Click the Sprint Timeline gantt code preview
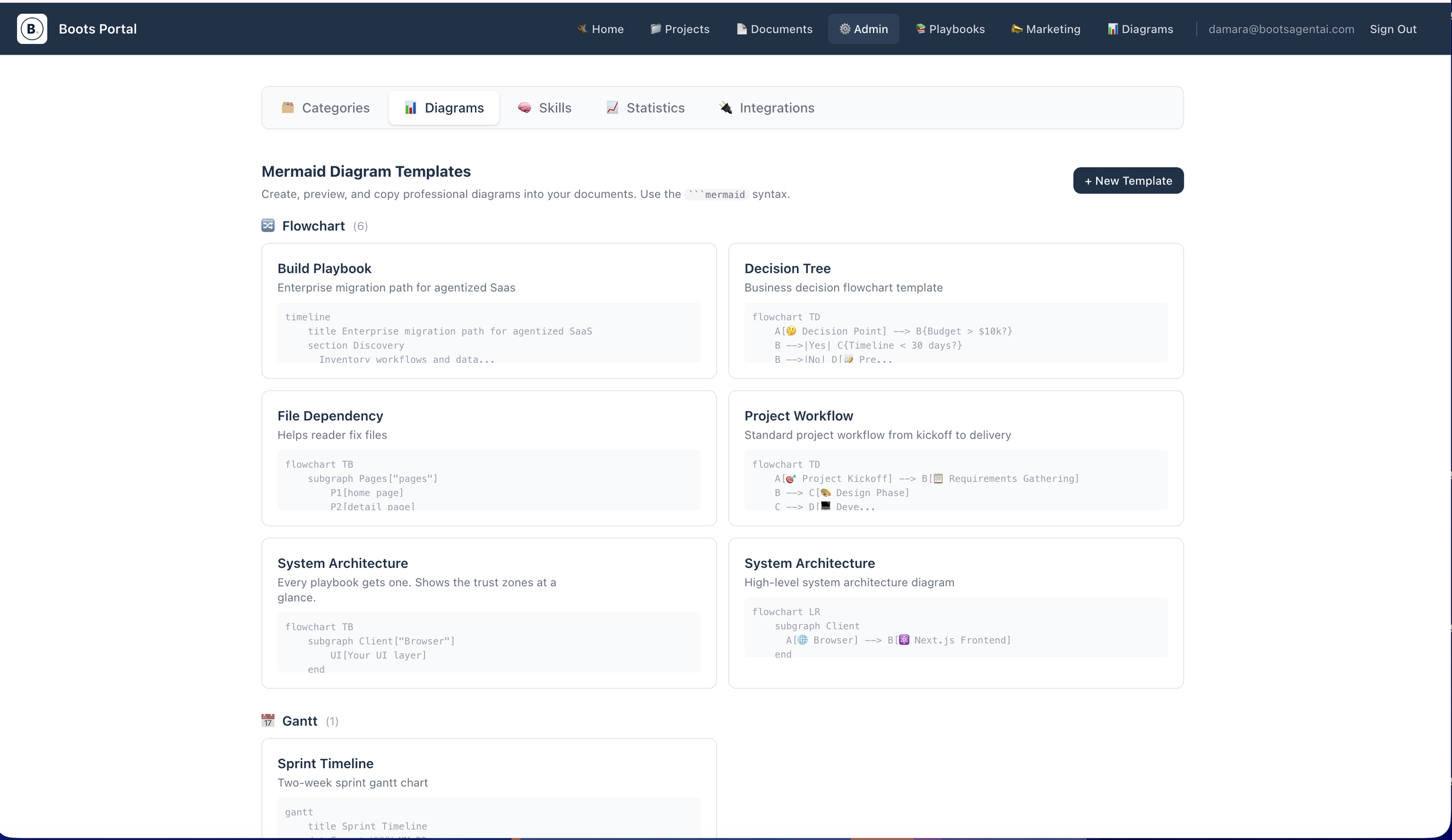Viewport: 1452px width, 840px height. [489, 818]
